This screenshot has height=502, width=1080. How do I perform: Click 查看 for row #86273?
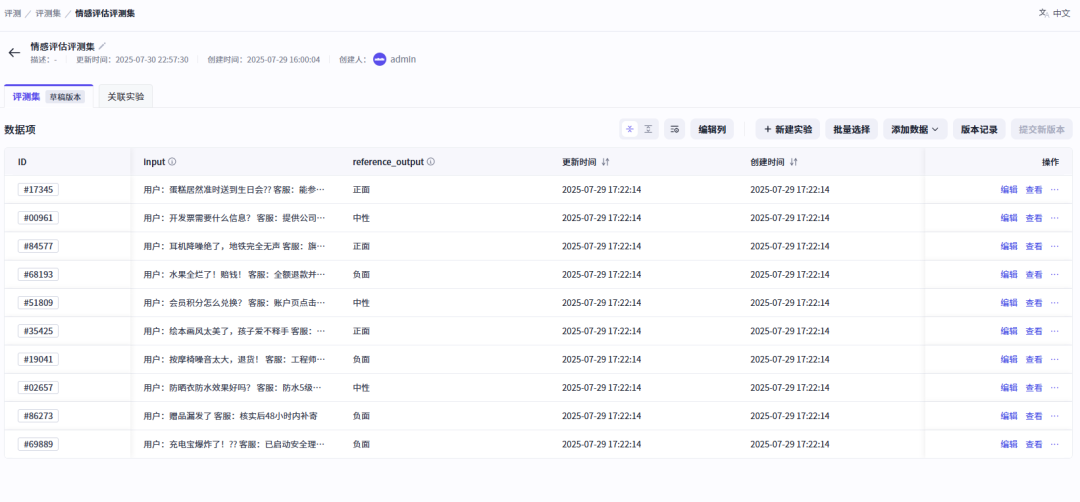pyautogui.click(x=1034, y=416)
